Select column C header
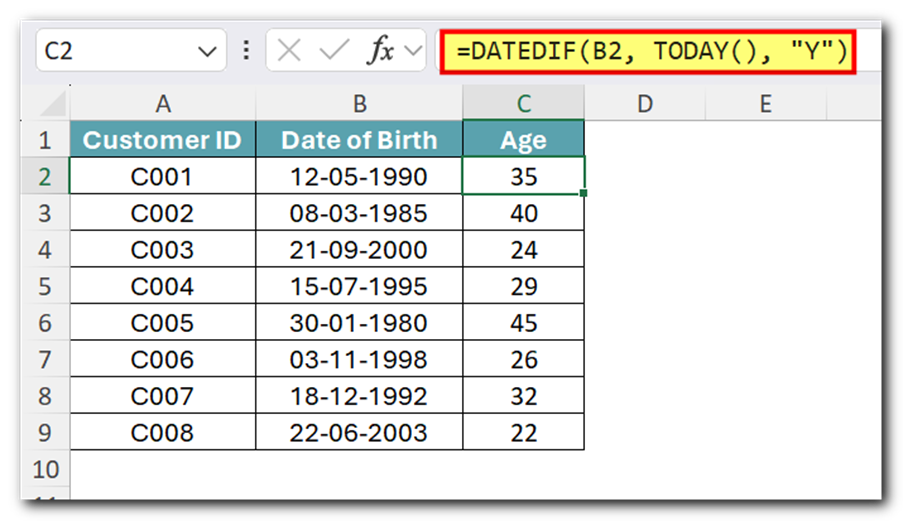This screenshot has width=903, height=521. pyautogui.click(x=523, y=104)
